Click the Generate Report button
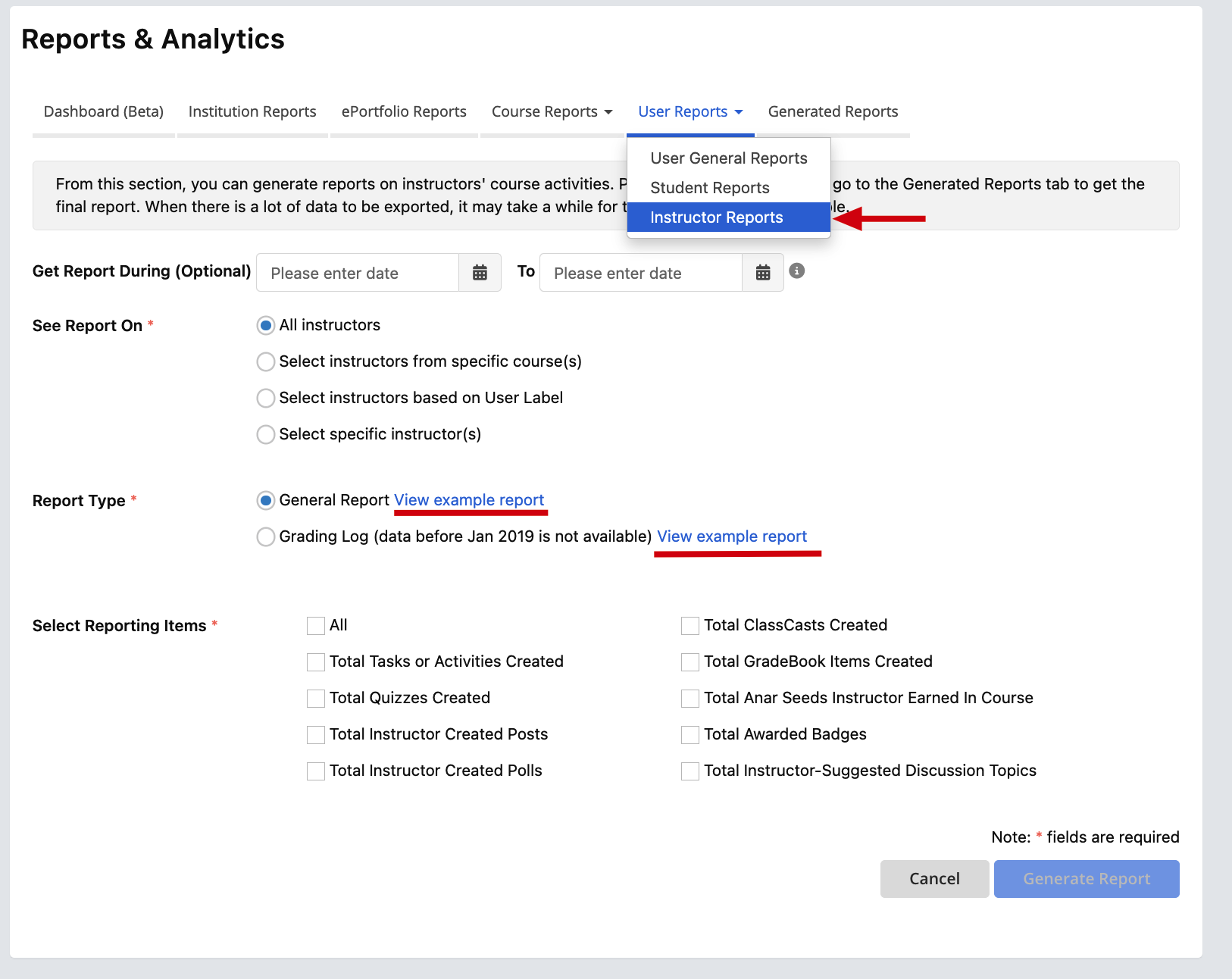1232x979 pixels. click(1087, 879)
